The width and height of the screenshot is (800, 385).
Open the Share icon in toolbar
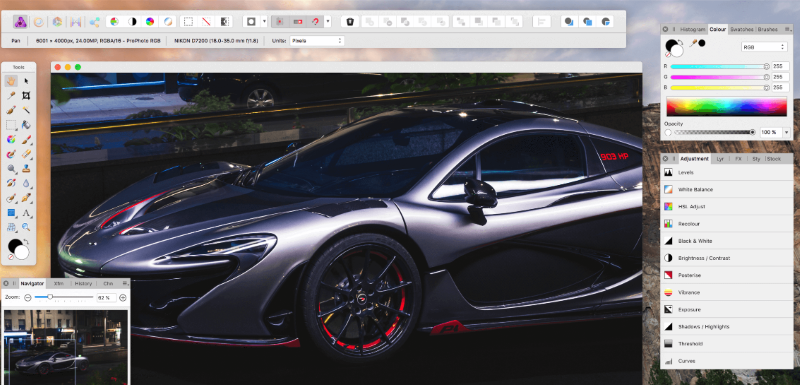point(94,22)
